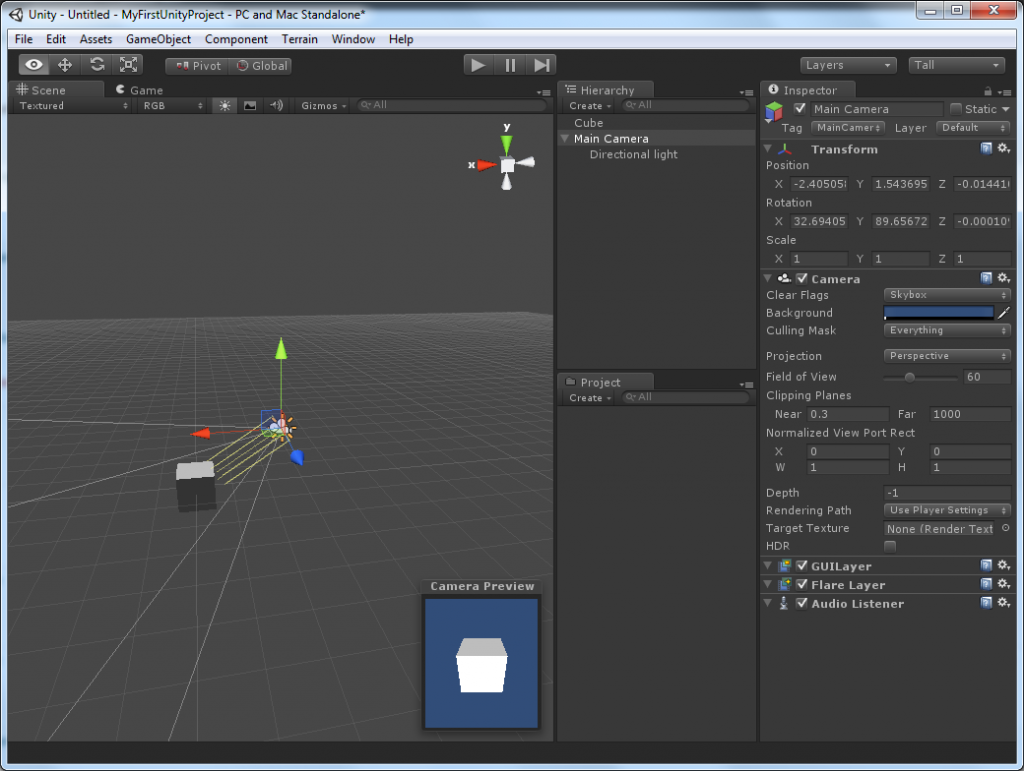
Task: Open Project Create menu
Action: [x=590, y=398]
